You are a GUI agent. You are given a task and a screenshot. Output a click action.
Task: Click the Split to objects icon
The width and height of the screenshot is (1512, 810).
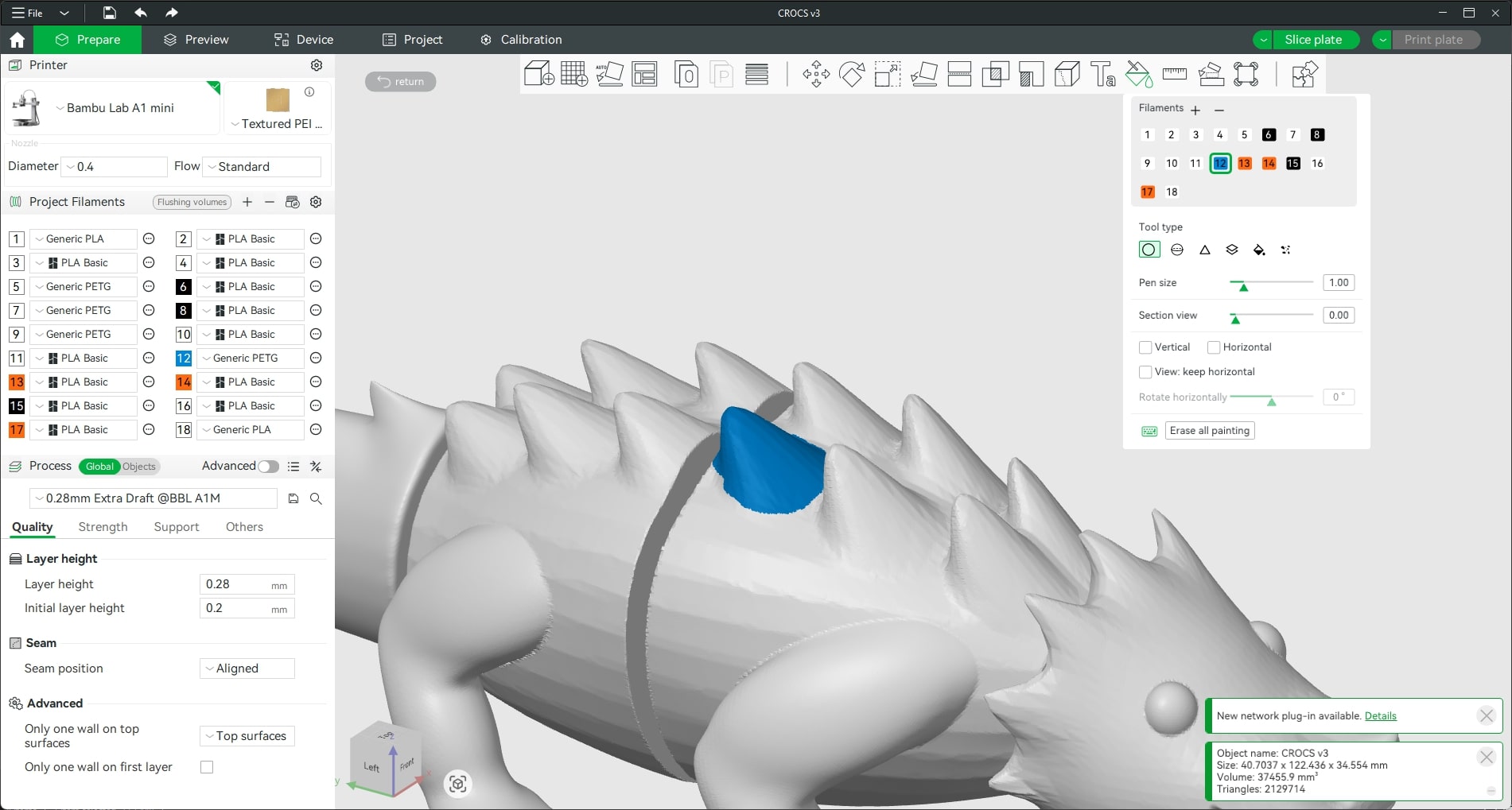click(686, 74)
